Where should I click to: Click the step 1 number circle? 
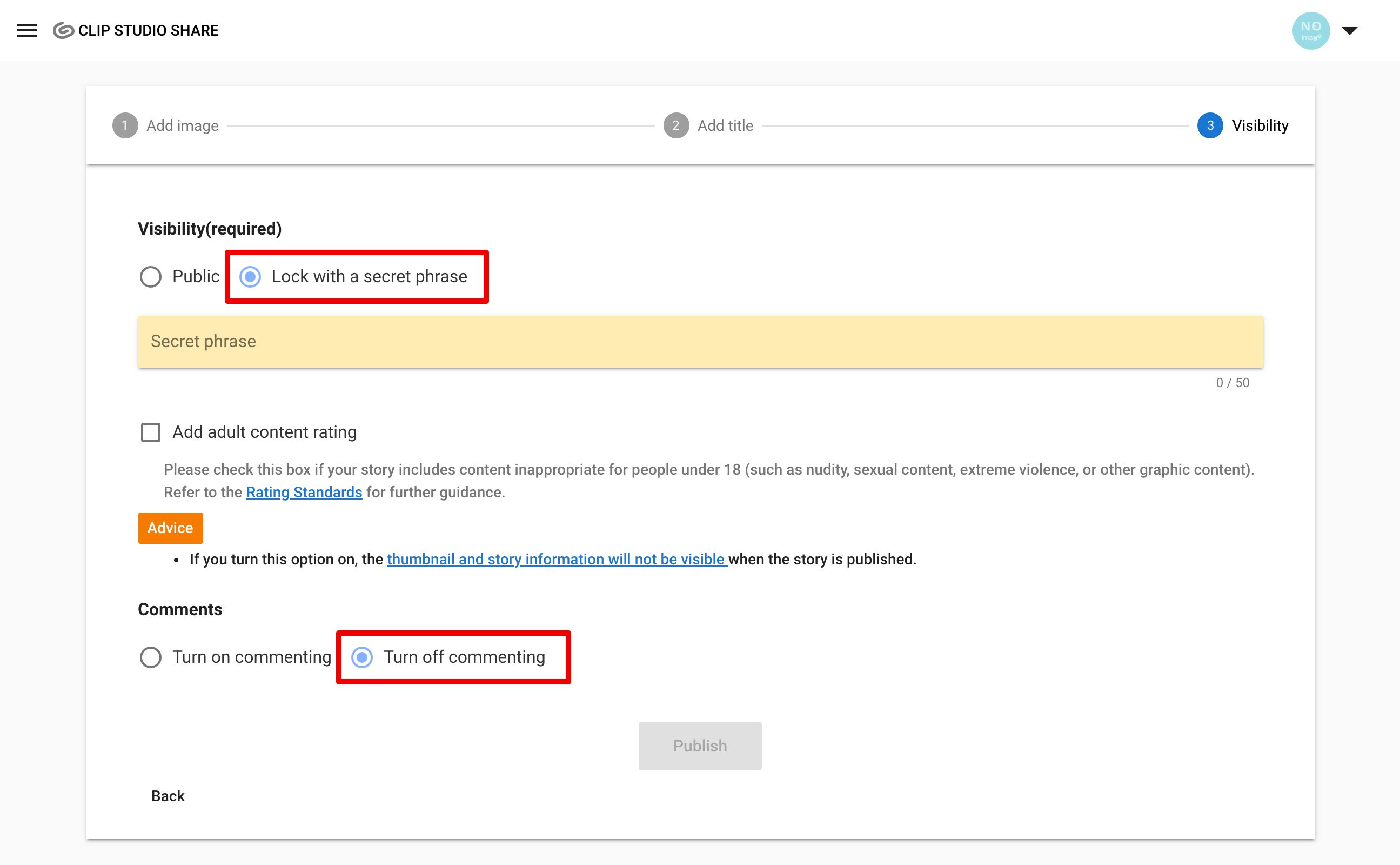tap(125, 125)
